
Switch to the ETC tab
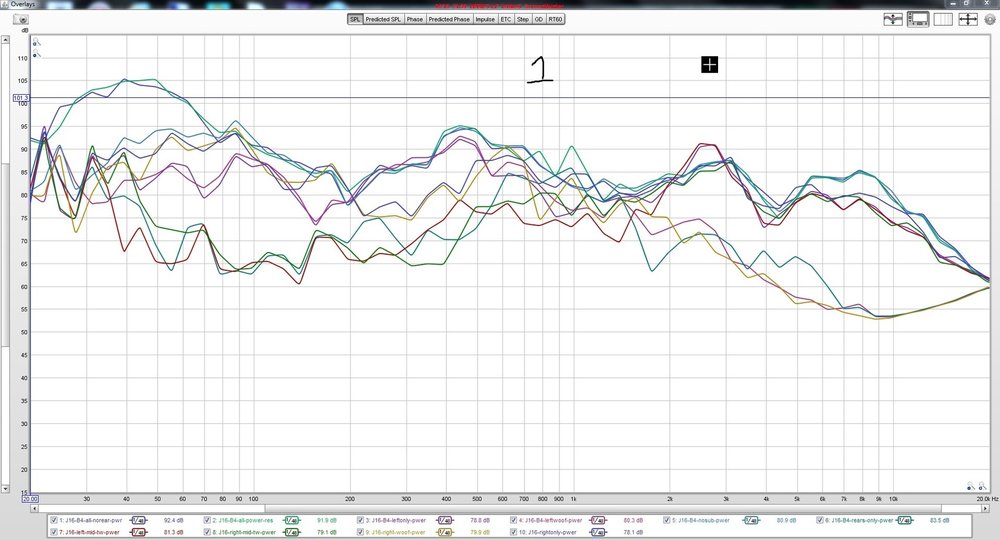click(506, 19)
